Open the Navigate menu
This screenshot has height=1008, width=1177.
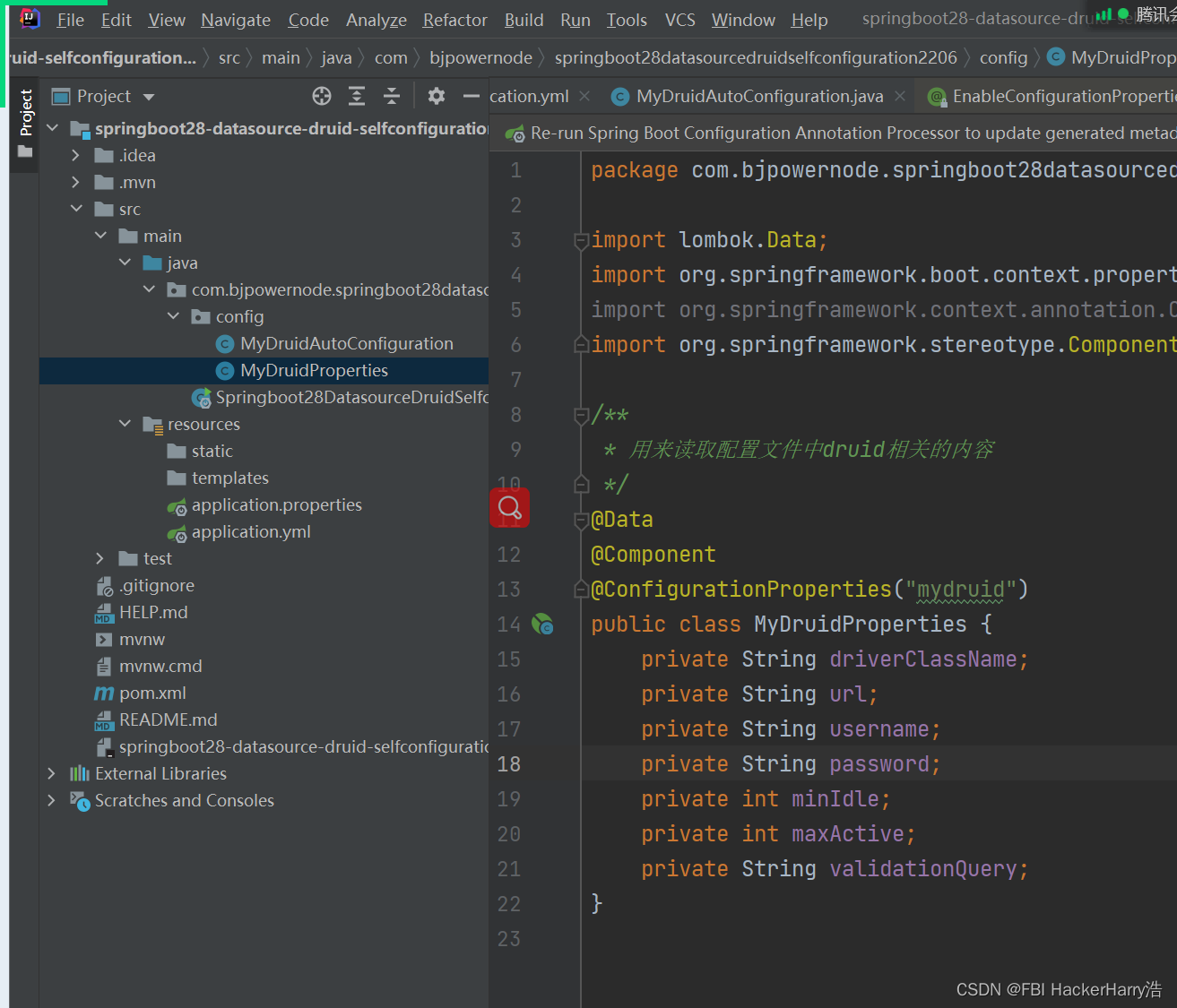point(236,20)
